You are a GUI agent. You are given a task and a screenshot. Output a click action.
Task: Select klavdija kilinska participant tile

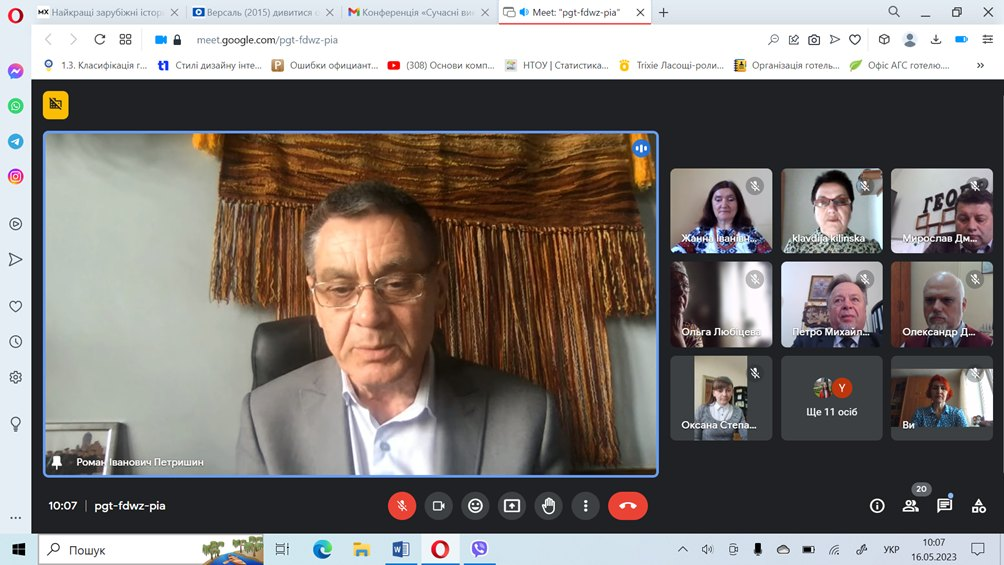[x=832, y=211]
